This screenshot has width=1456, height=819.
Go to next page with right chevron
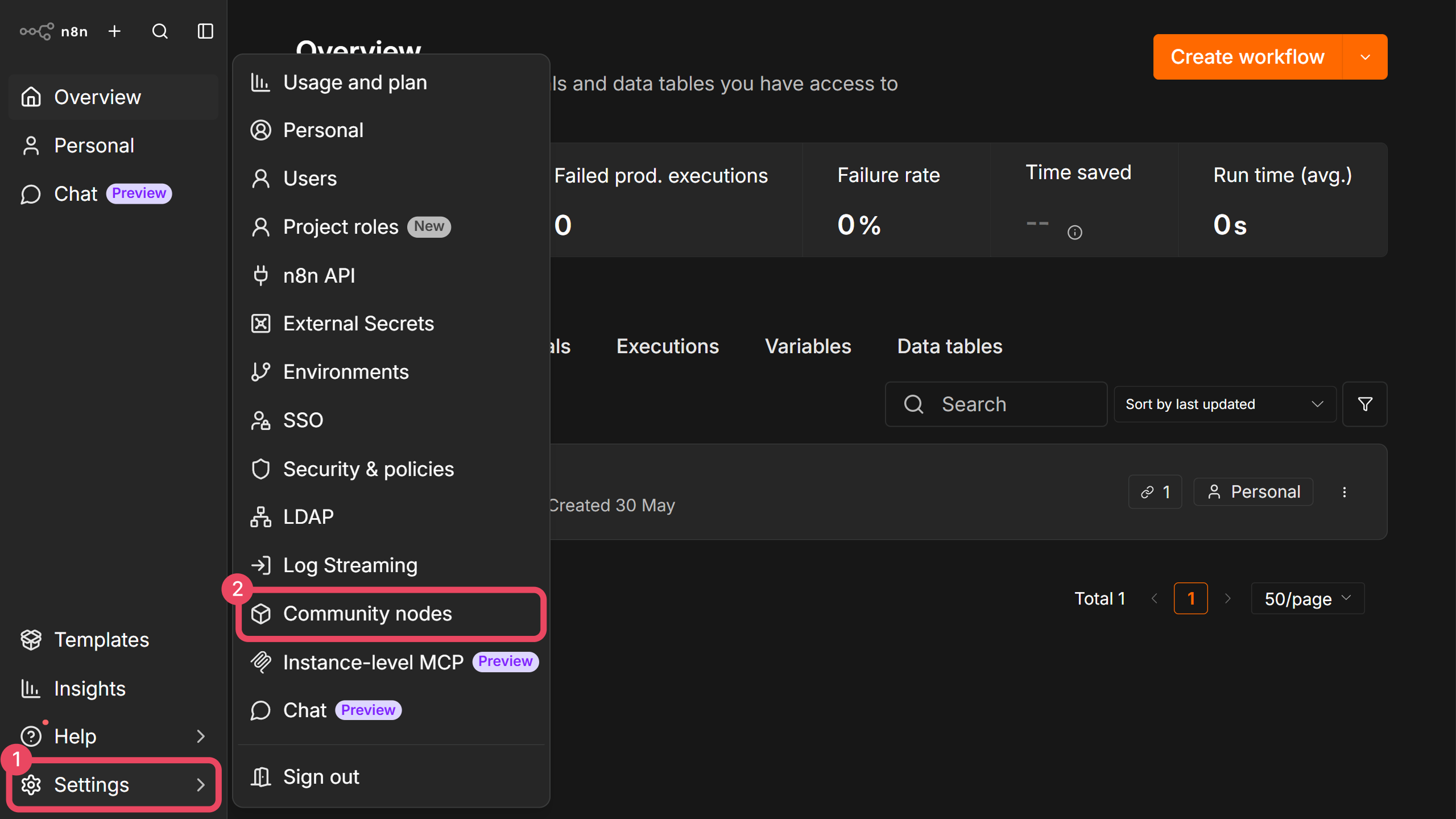pyautogui.click(x=1227, y=598)
